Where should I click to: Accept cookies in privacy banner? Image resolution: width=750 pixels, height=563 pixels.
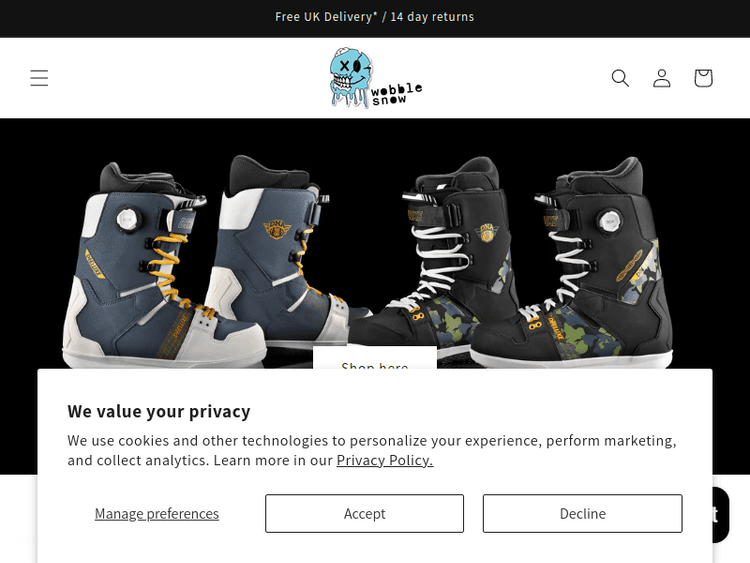tap(364, 513)
